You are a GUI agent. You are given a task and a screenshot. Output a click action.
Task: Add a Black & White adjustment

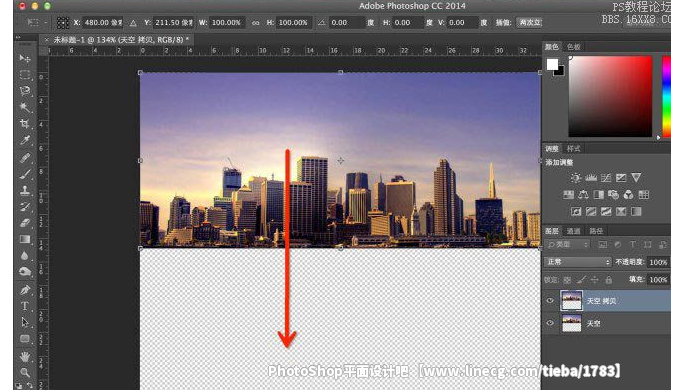tap(598, 195)
